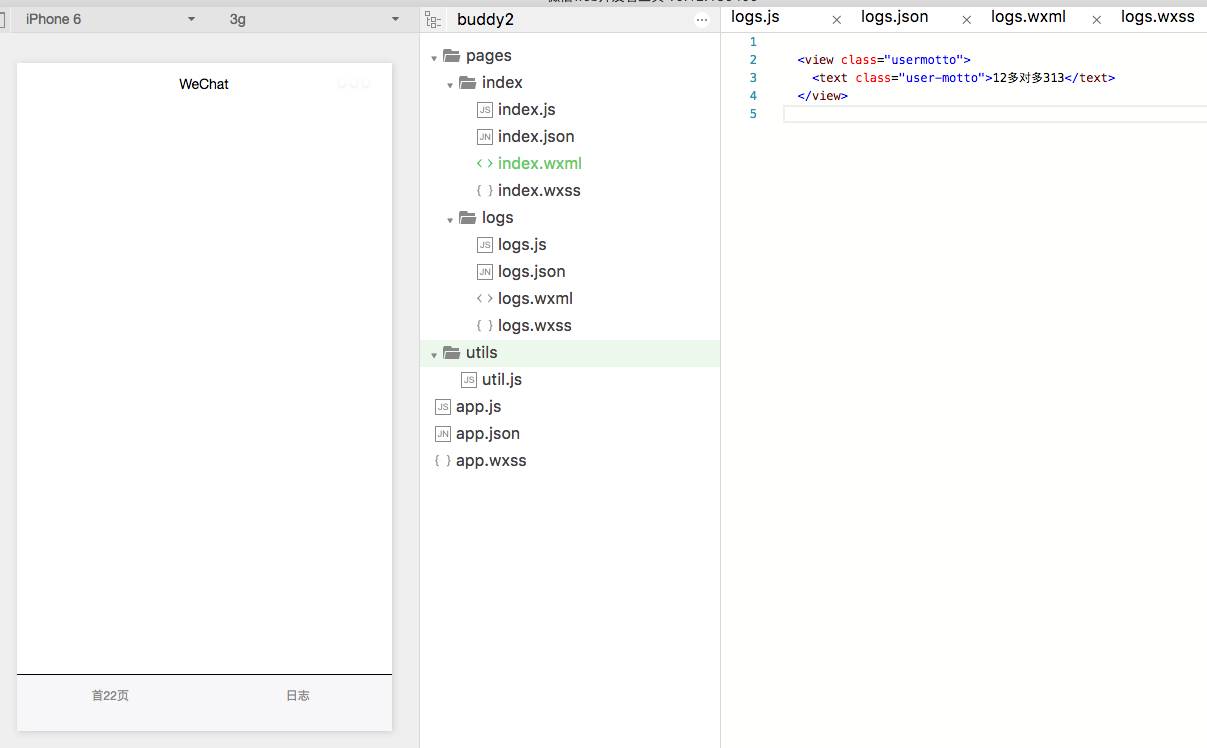Screen dimensions: 1207x748
Task: Switch to the logs.wxss editor tab
Action: [x=1157, y=17]
